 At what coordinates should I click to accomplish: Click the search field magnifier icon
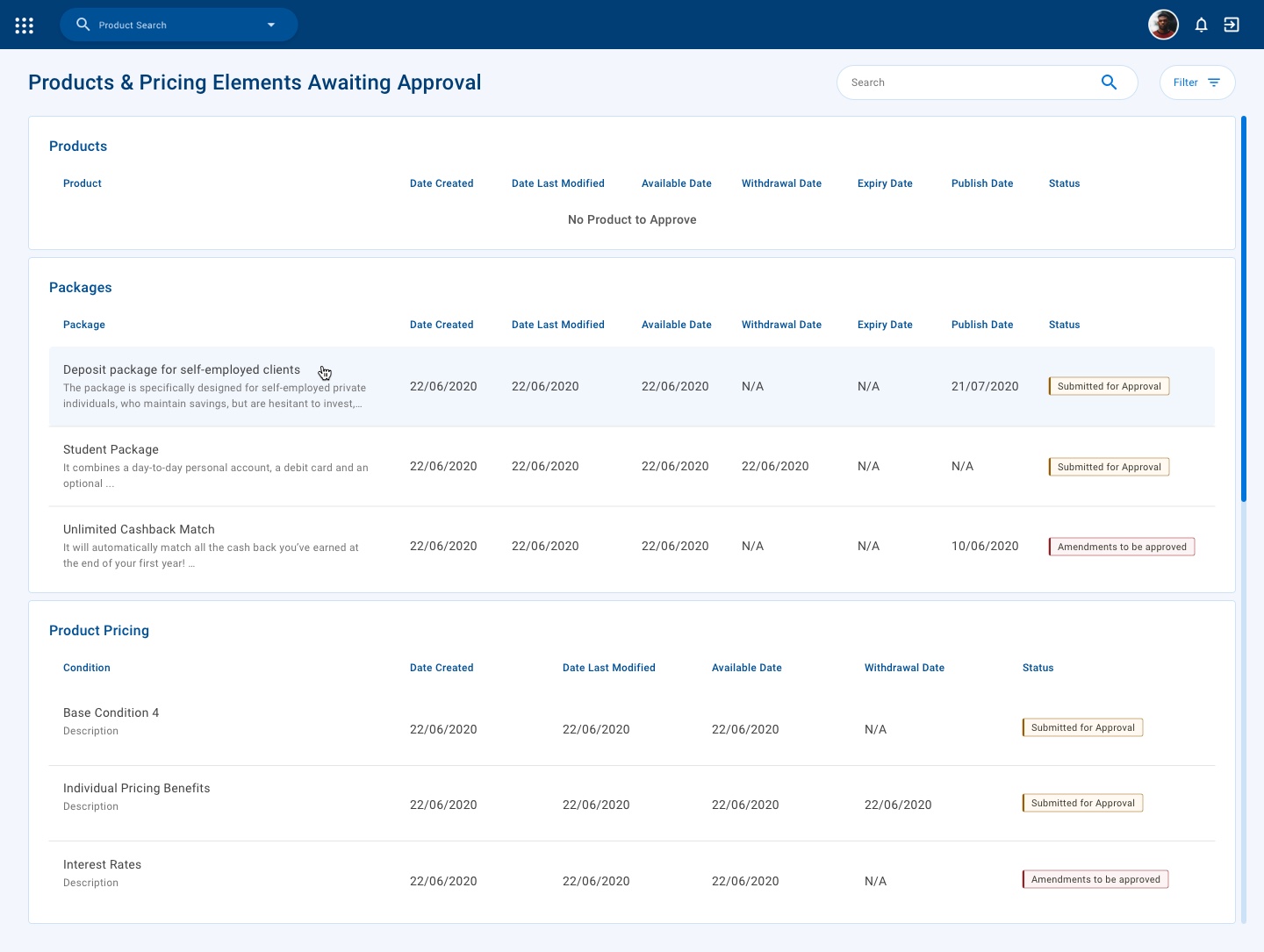click(x=1110, y=82)
